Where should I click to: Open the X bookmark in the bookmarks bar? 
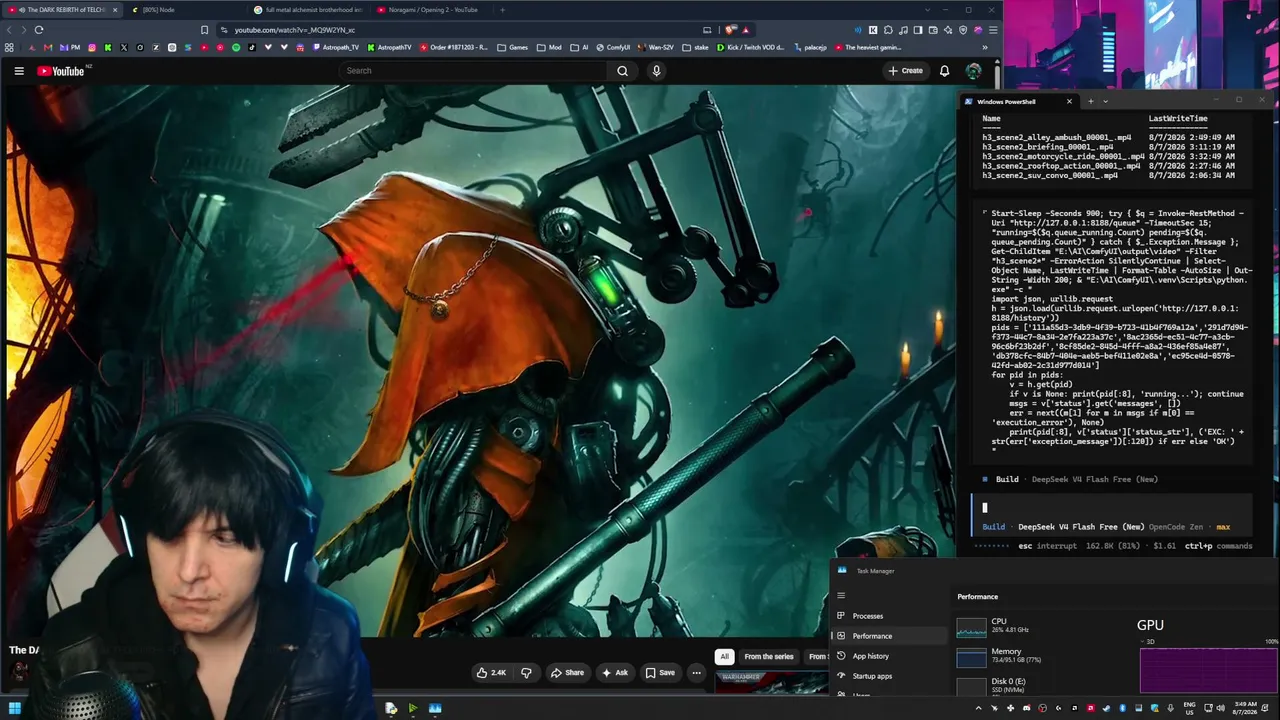(124, 47)
